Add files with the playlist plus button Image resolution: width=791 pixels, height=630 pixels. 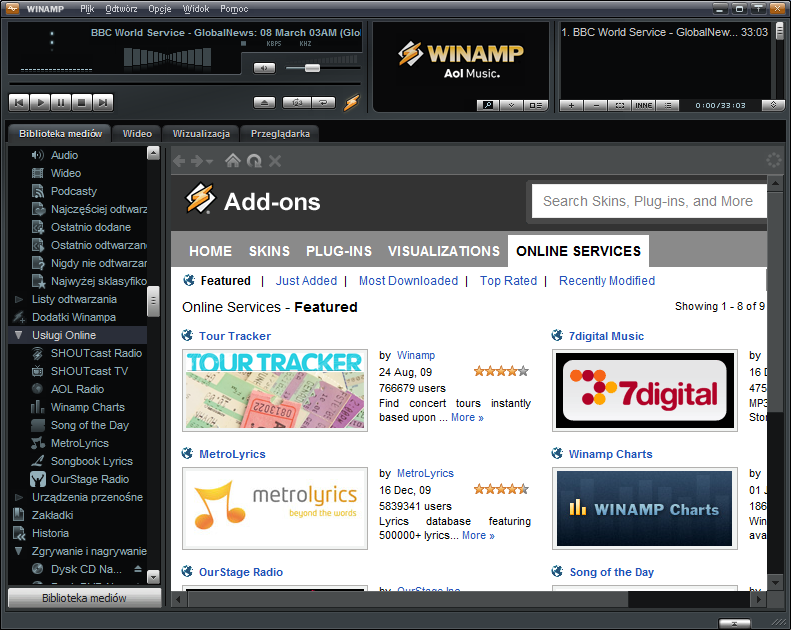click(x=572, y=105)
